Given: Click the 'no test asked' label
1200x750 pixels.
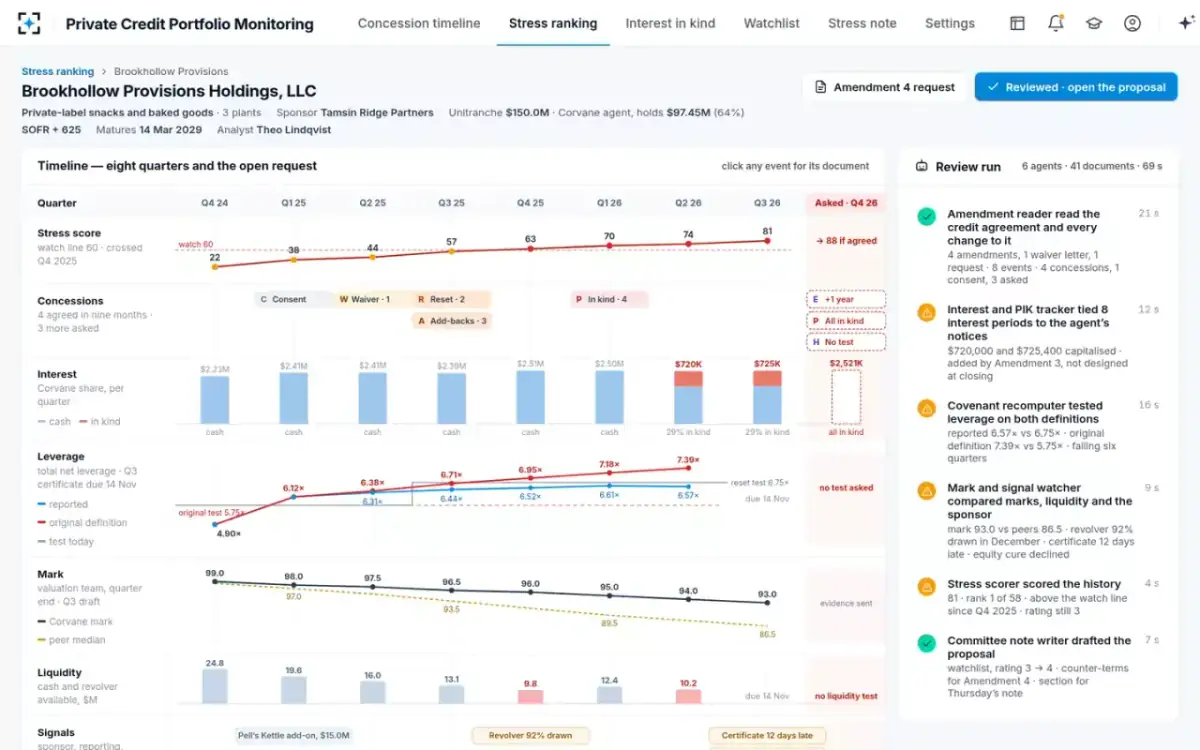Looking at the screenshot, I should [x=846, y=488].
